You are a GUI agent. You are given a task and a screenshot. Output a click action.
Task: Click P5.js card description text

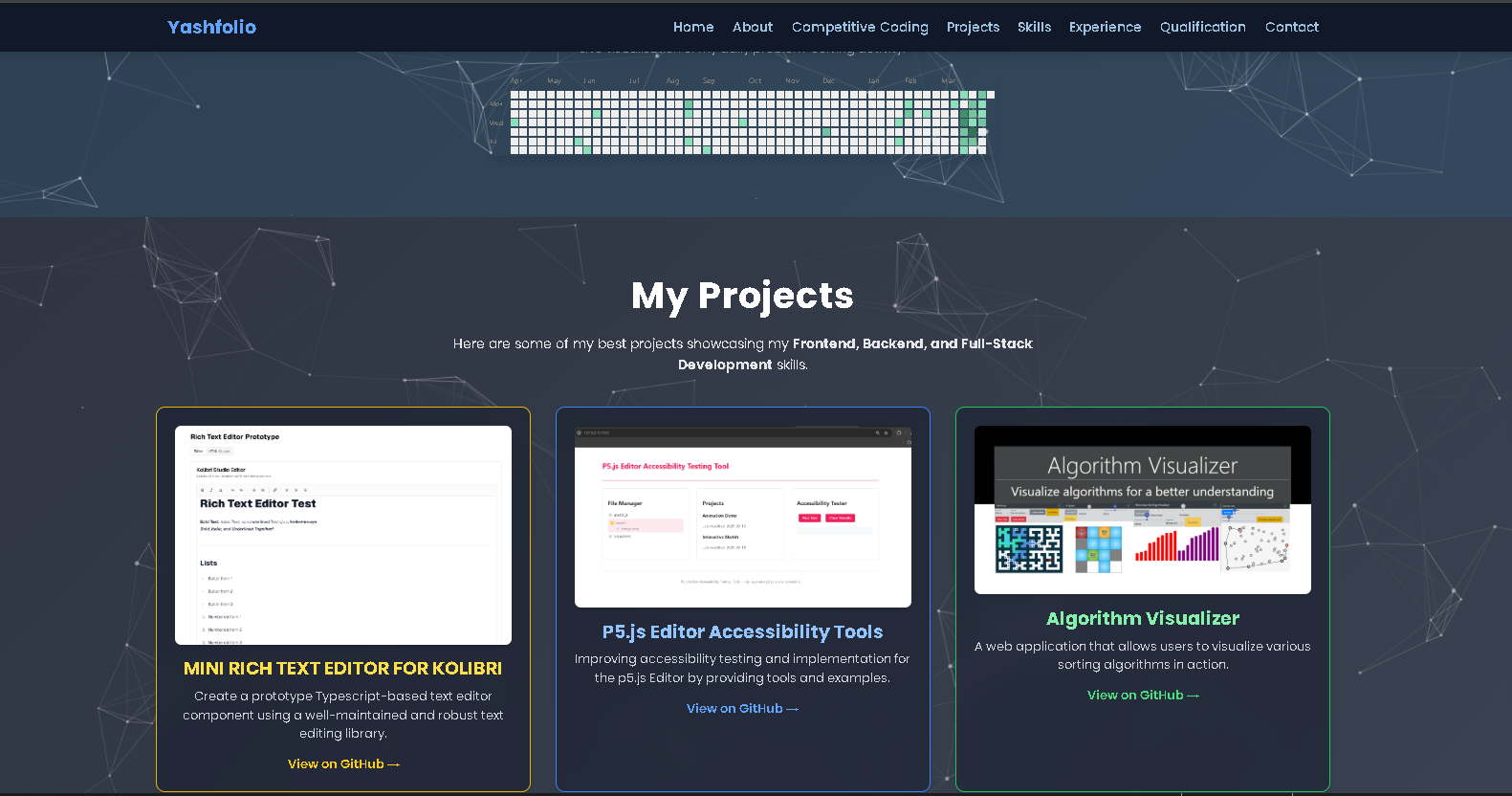(x=743, y=668)
